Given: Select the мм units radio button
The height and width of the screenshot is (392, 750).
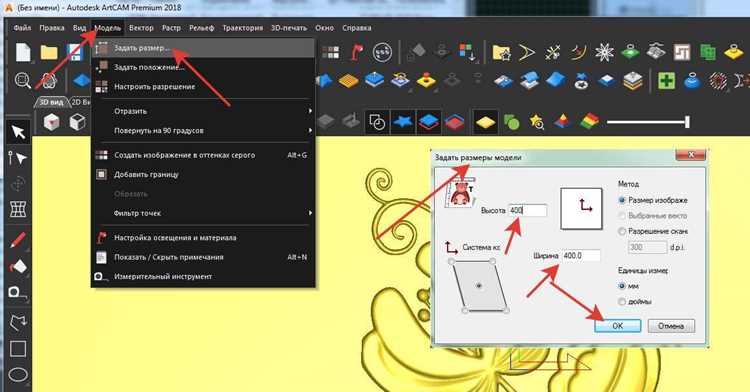Looking at the screenshot, I should click(x=622, y=286).
